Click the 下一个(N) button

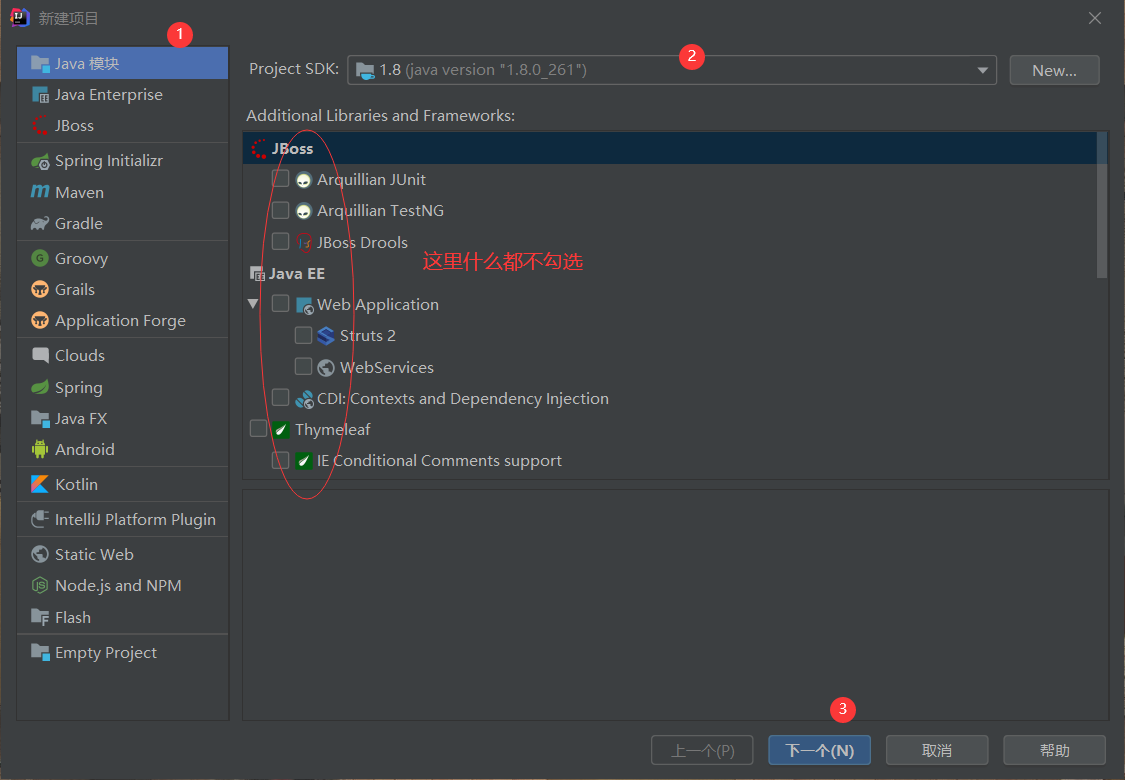[x=819, y=750]
